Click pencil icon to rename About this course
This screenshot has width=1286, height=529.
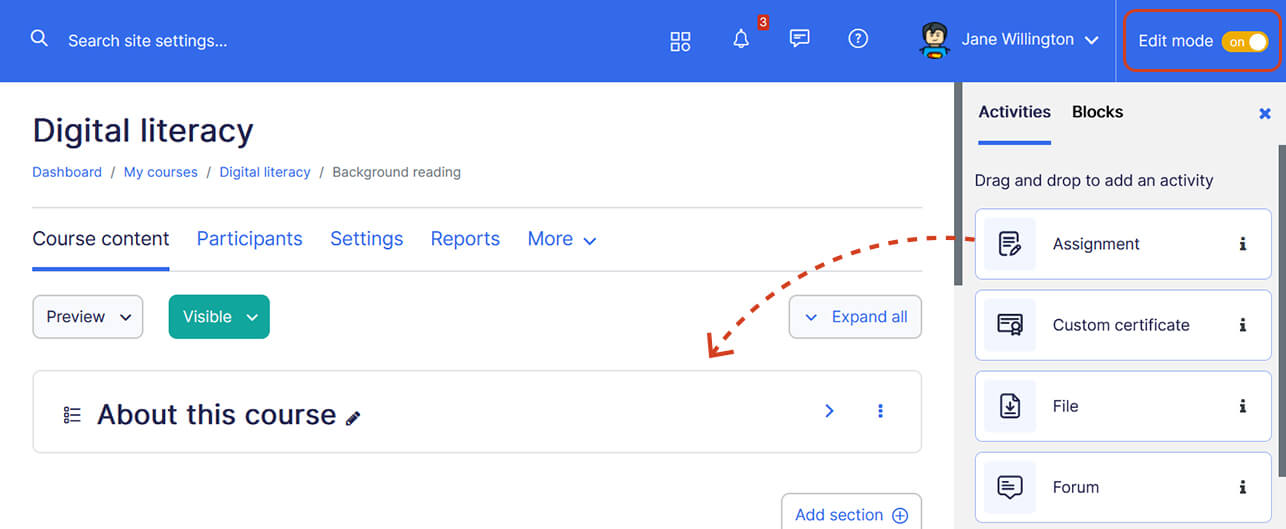[x=353, y=418]
